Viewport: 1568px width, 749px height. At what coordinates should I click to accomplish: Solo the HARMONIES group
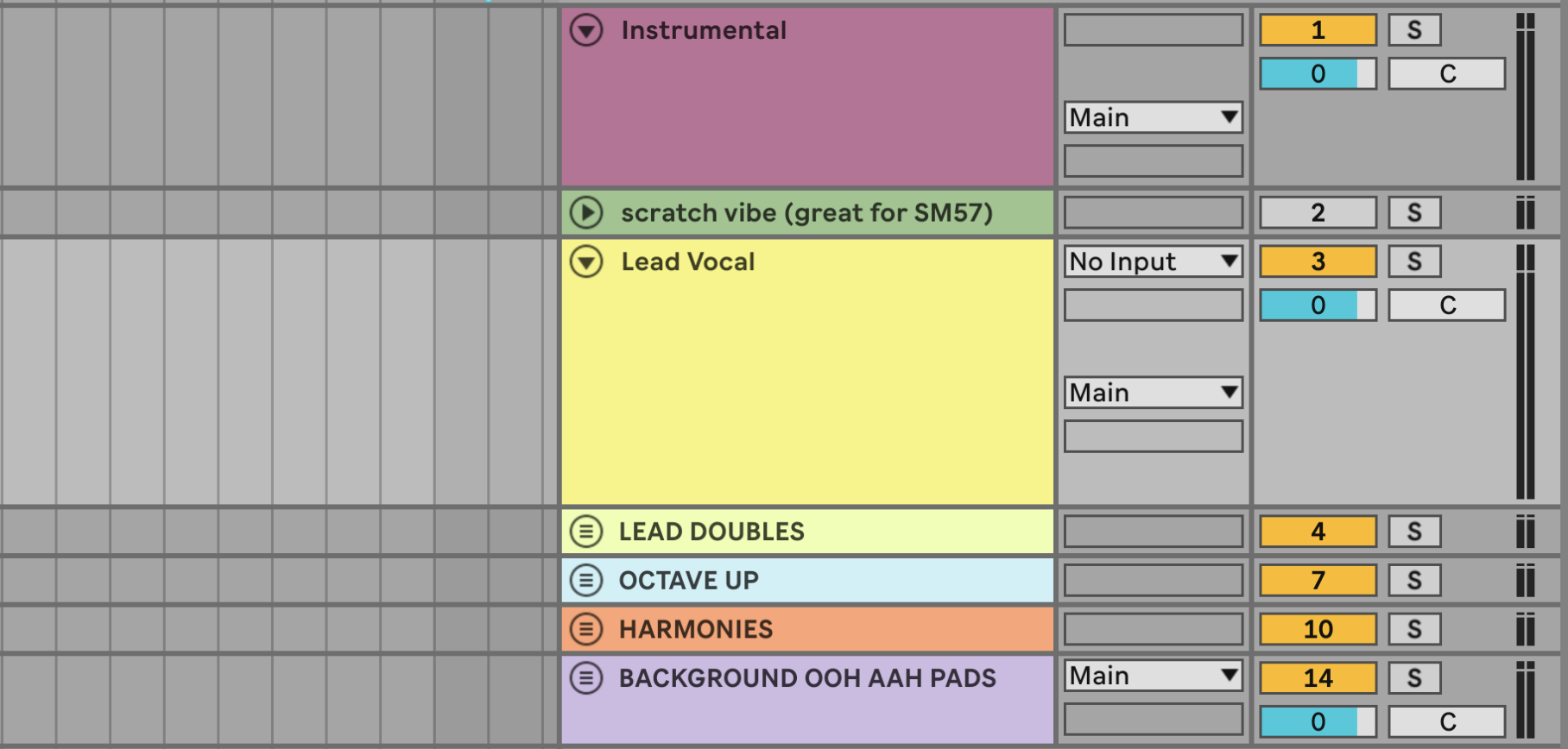1413,629
